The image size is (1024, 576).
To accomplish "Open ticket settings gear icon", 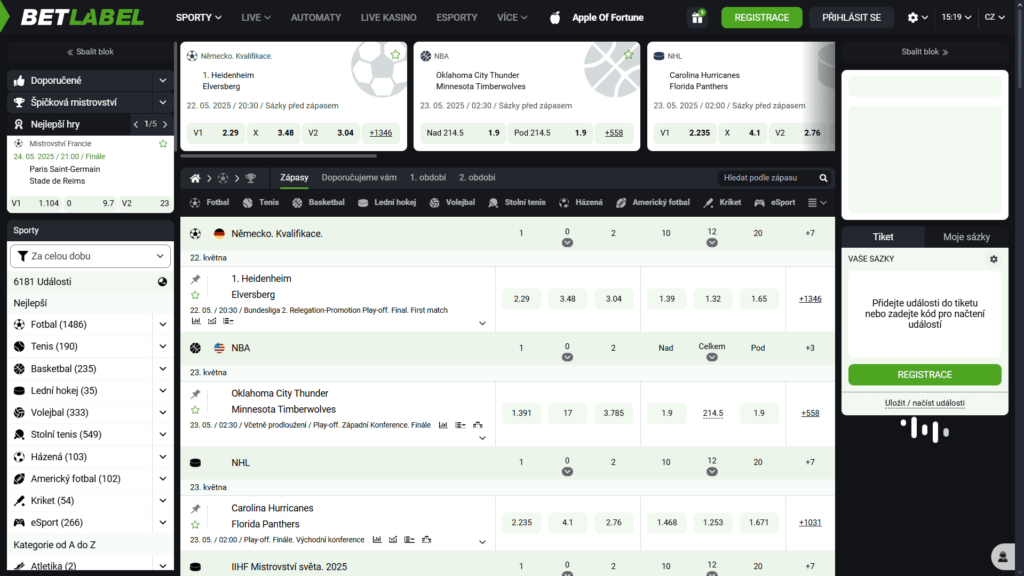I will (993, 259).
